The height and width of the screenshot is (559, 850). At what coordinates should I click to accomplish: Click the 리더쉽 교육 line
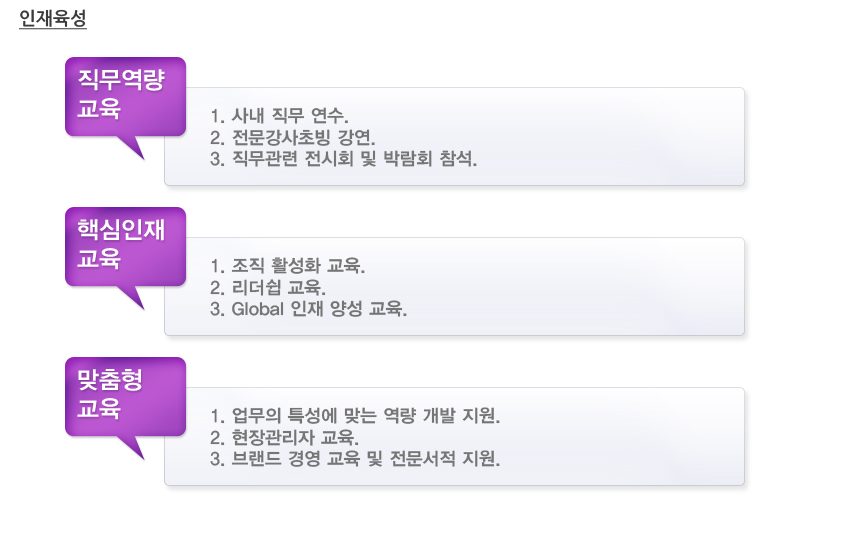pyautogui.click(x=268, y=287)
